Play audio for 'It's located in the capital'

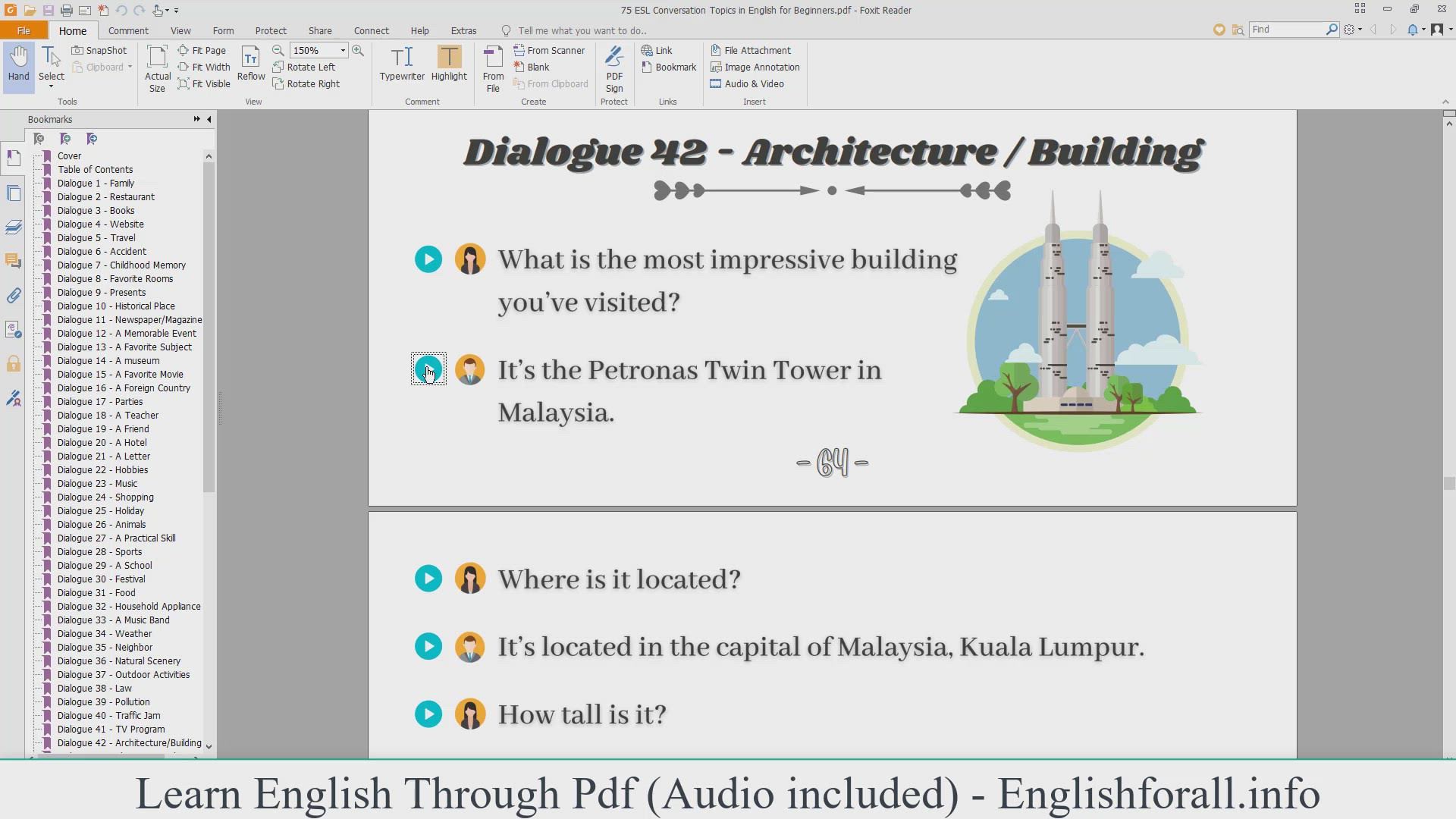[428, 646]
